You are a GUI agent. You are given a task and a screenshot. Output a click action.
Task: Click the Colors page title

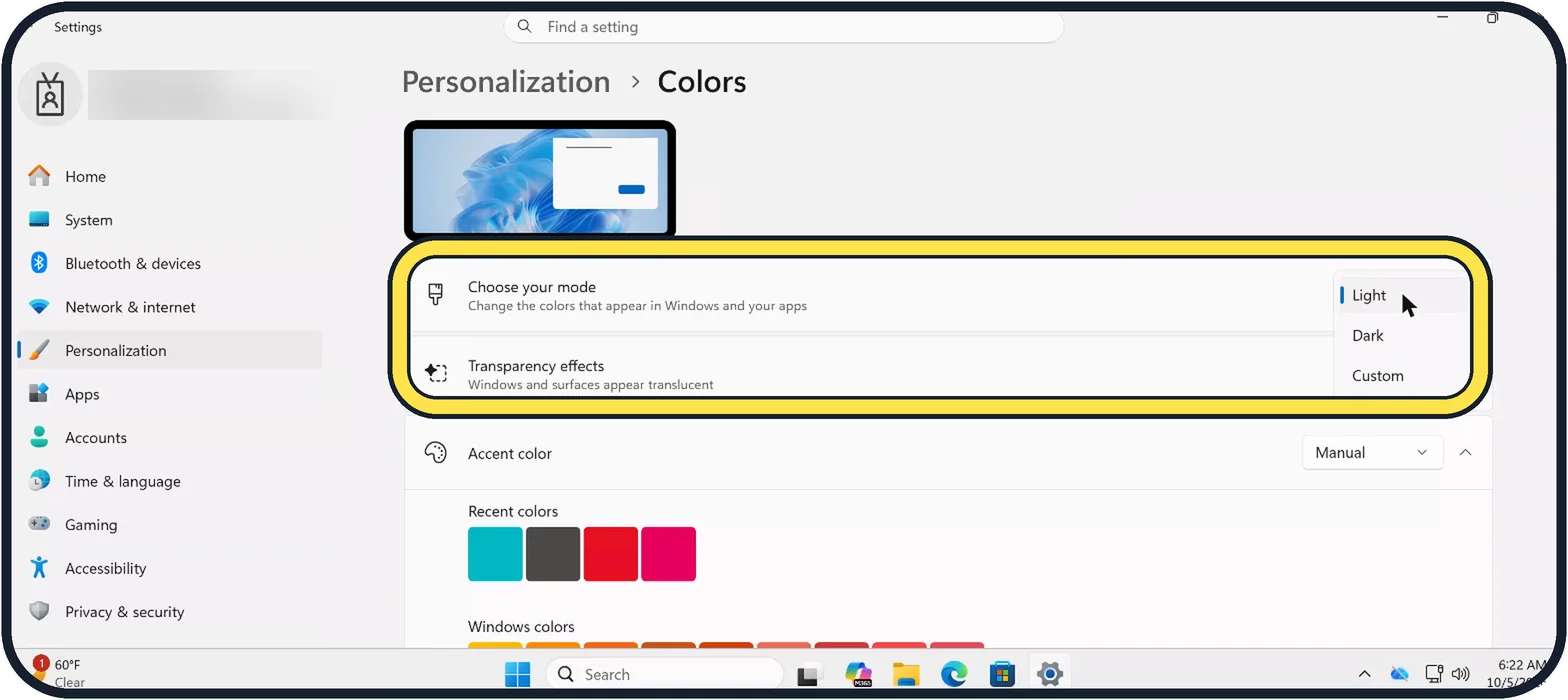[702, 82]
